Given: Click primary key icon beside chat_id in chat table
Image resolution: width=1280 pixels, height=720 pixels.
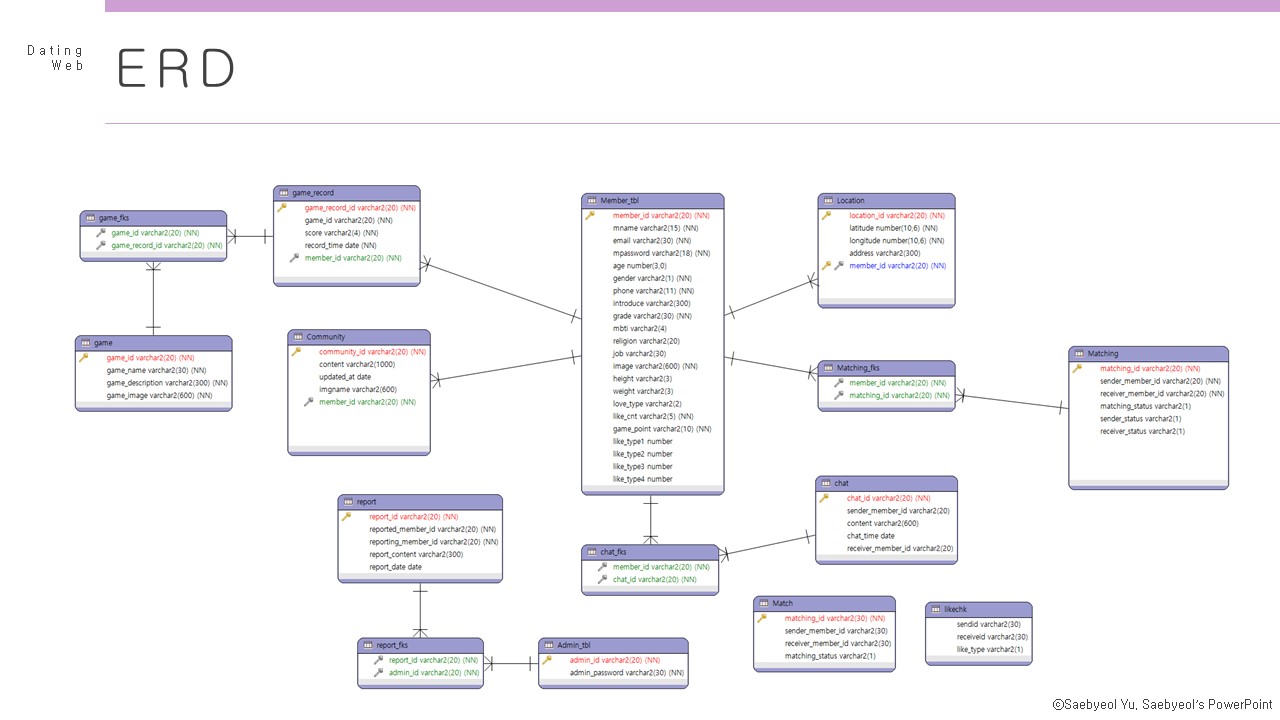Looking at the screenshot, I should 824,498.
